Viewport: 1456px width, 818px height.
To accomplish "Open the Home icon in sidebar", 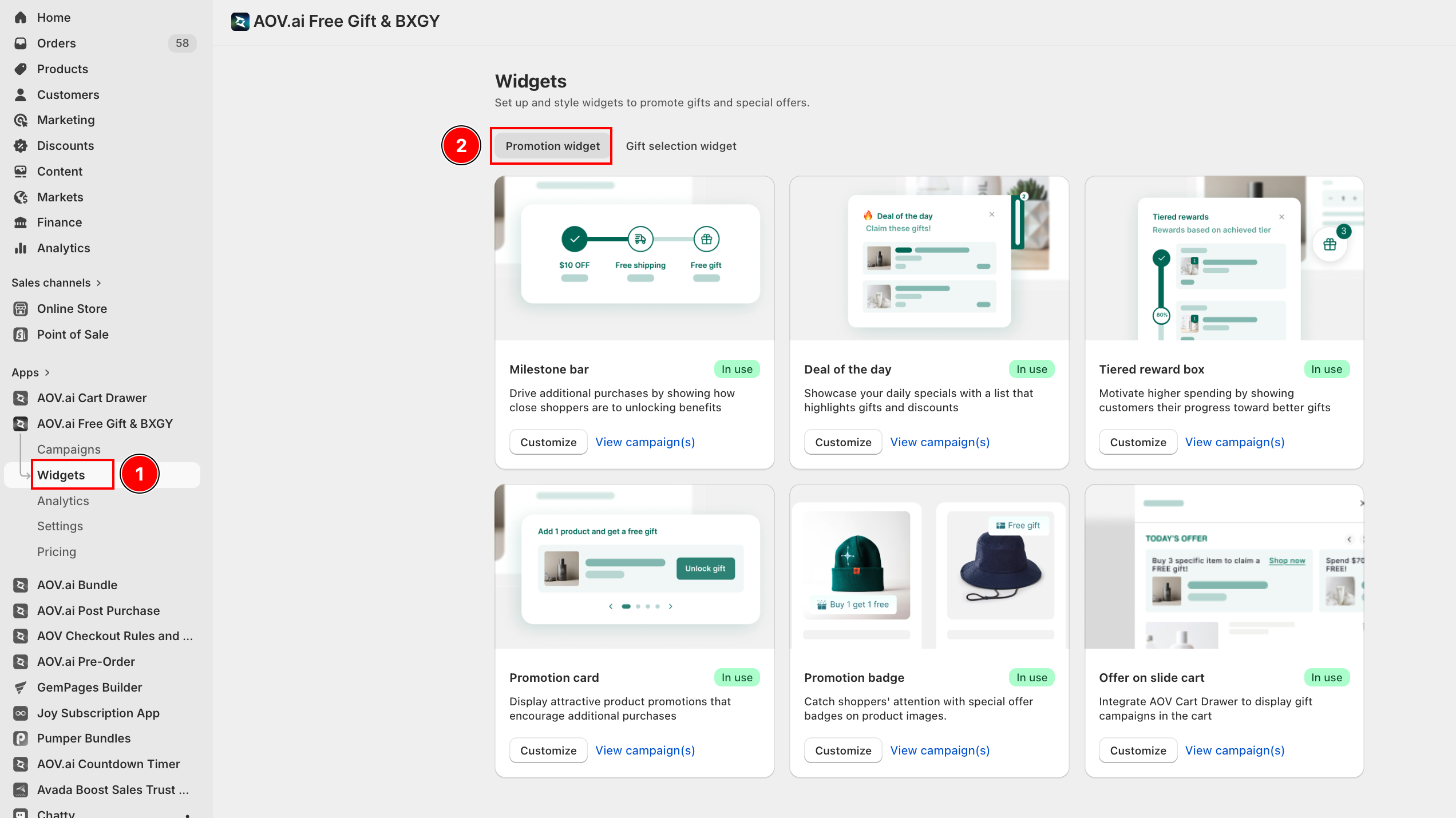I will pos(21,17).
